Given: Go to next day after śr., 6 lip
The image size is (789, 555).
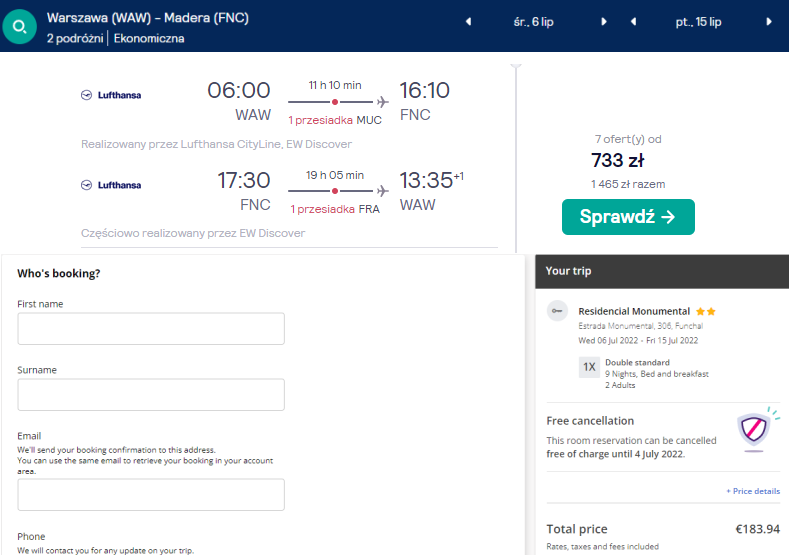Looking at the screenshot, I should [x=604, y=22].
